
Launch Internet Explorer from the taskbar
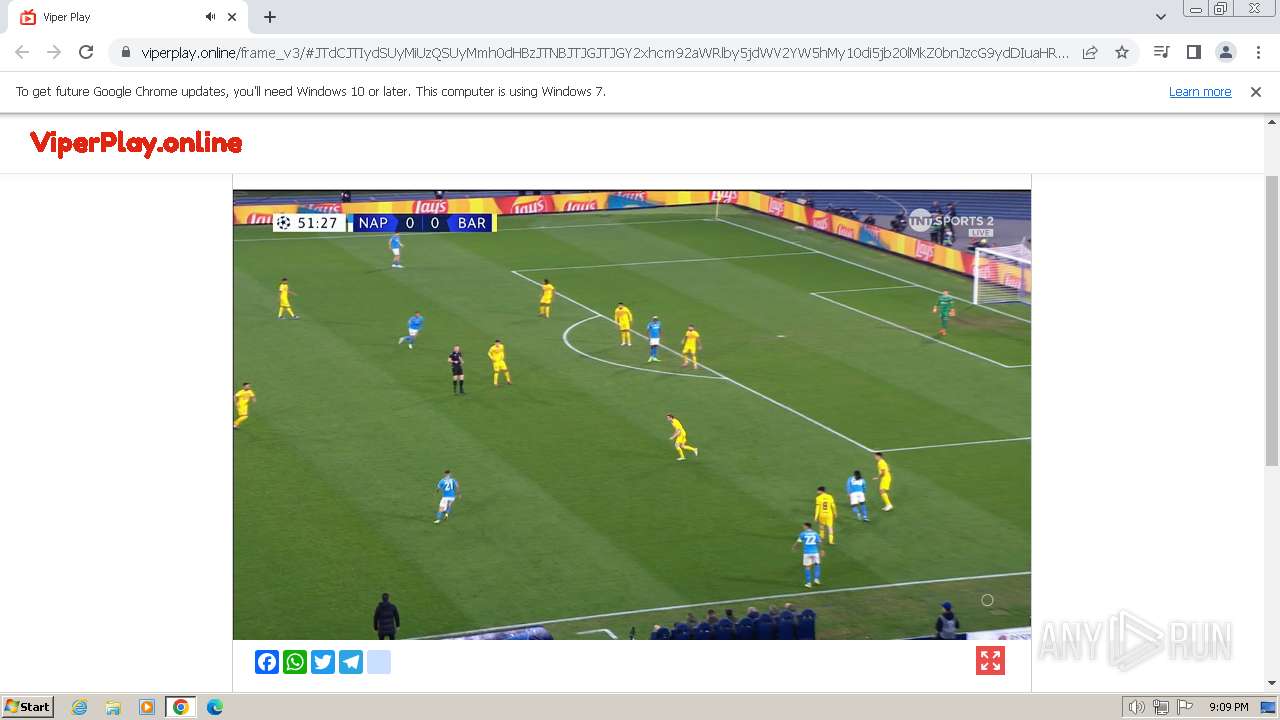pyautogui.click(x=80, y=707)
